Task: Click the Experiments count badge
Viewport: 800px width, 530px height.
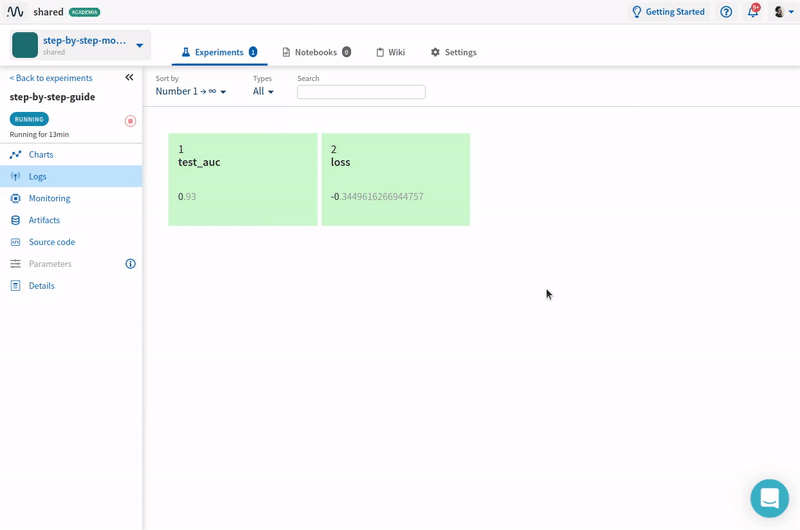Action: click(x=253, y=52)
